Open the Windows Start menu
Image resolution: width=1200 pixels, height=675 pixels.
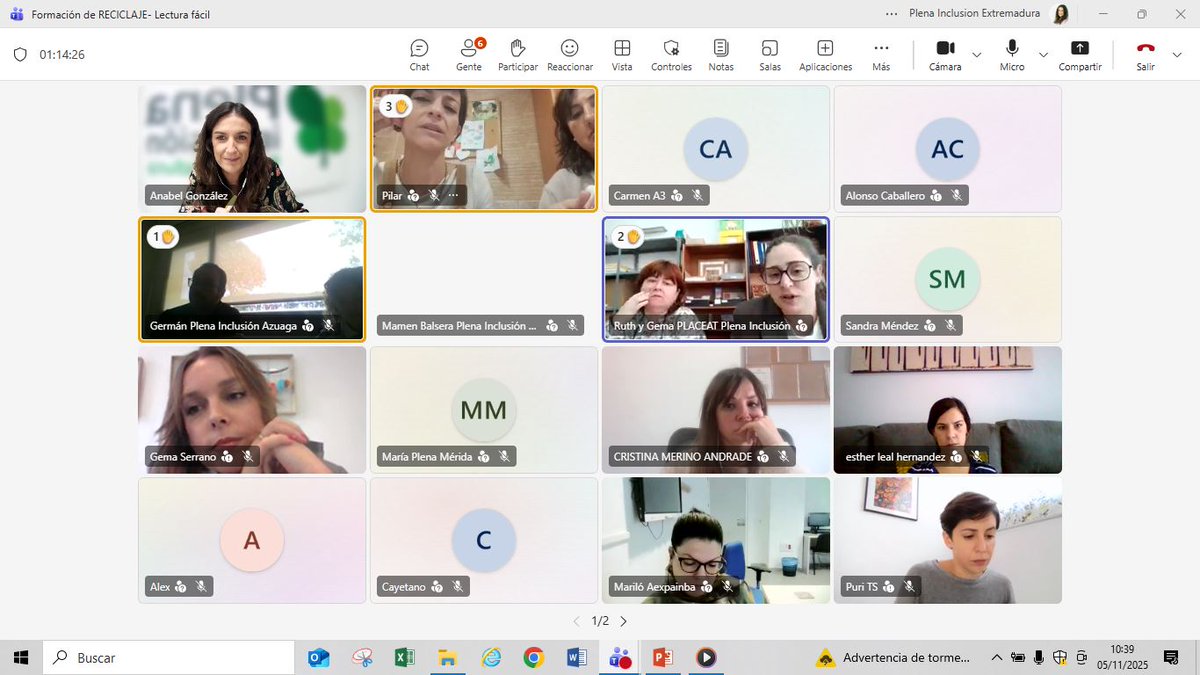pyautogui.click(x=20, y=657)
